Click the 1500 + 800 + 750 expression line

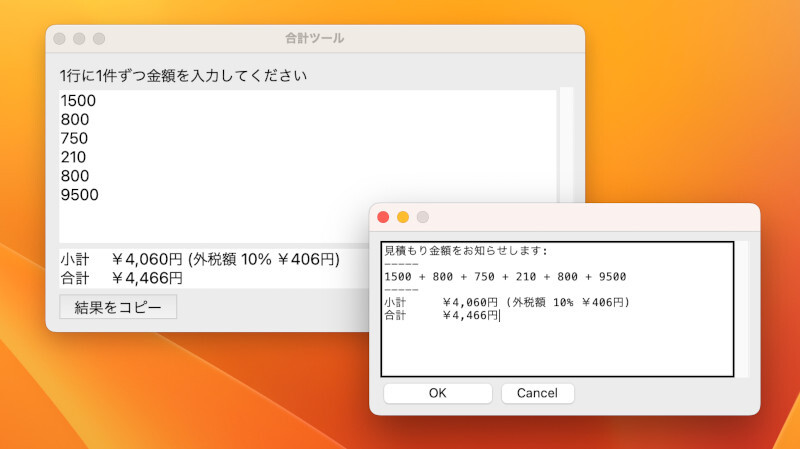(x=505, y=277)
